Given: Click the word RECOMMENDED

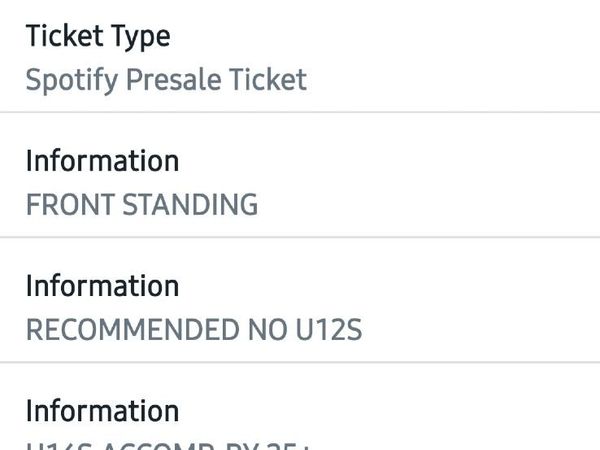Looking at the screenshot, I should [133, 329].
